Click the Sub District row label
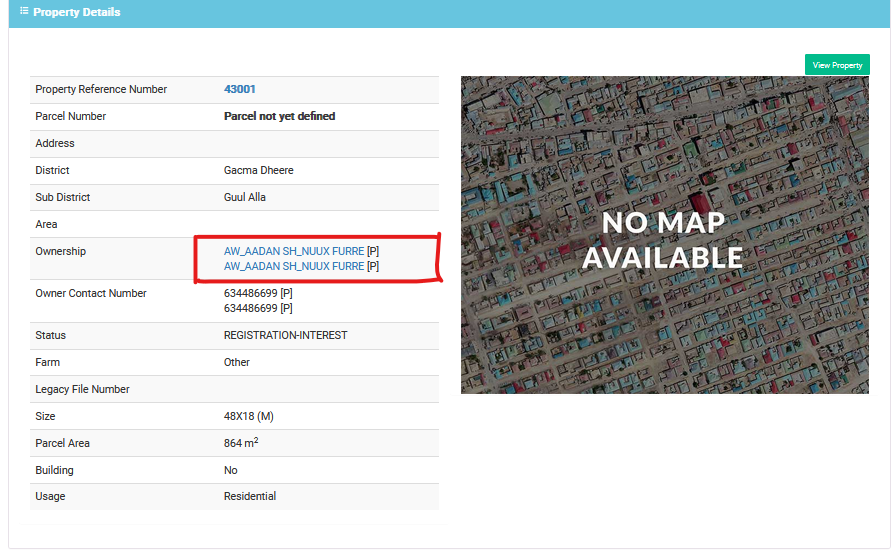This screenshot has height=550, width=891. 63,197
